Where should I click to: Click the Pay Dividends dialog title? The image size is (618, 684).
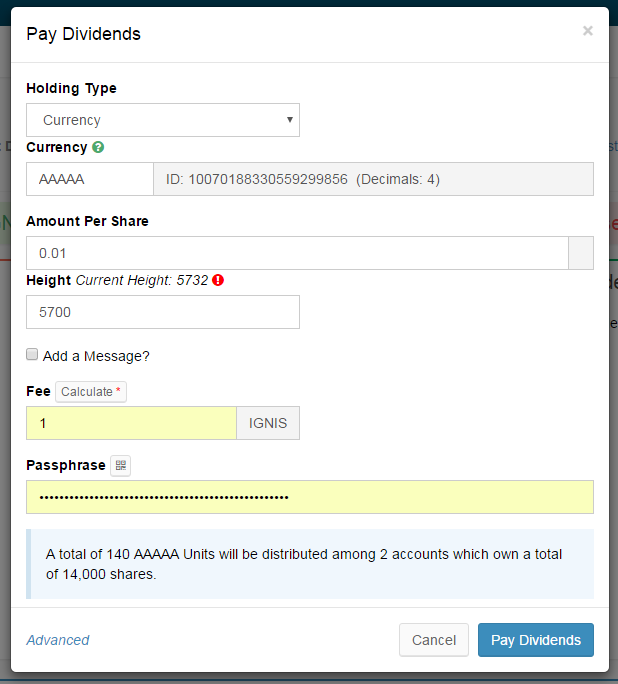83,34
